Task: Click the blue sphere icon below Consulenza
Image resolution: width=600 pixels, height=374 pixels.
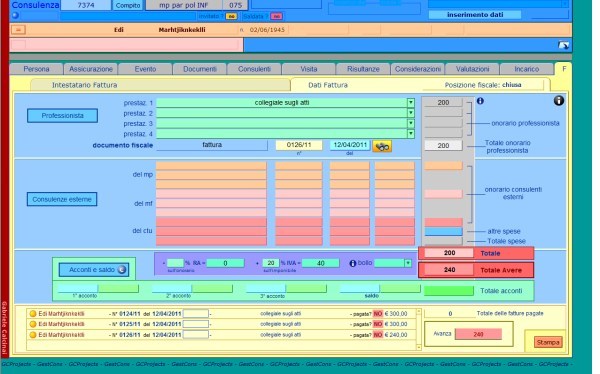Action: 15,16
